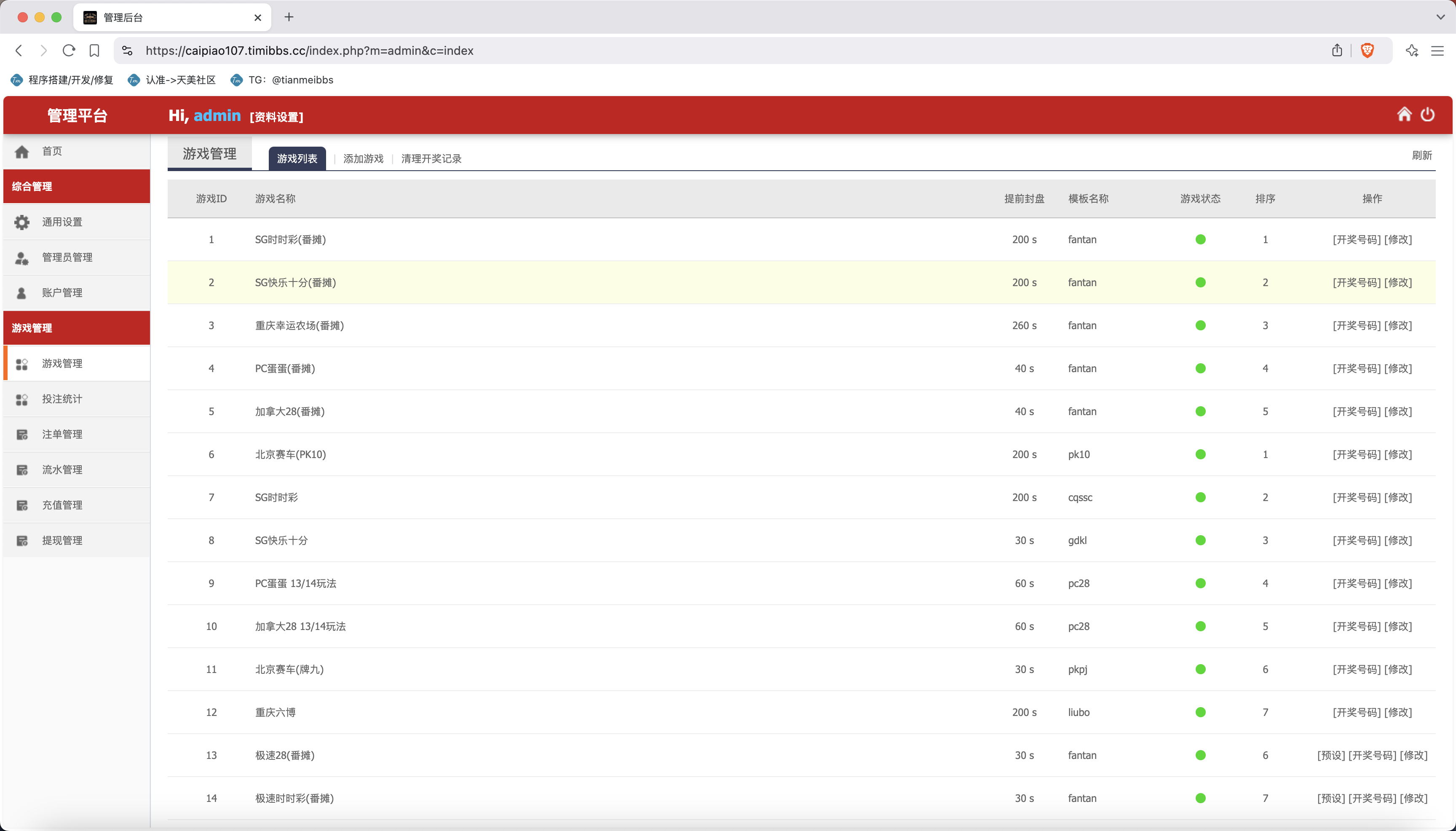Toggle status dot for SG时时彩(番摊)

click(1200, 240)
